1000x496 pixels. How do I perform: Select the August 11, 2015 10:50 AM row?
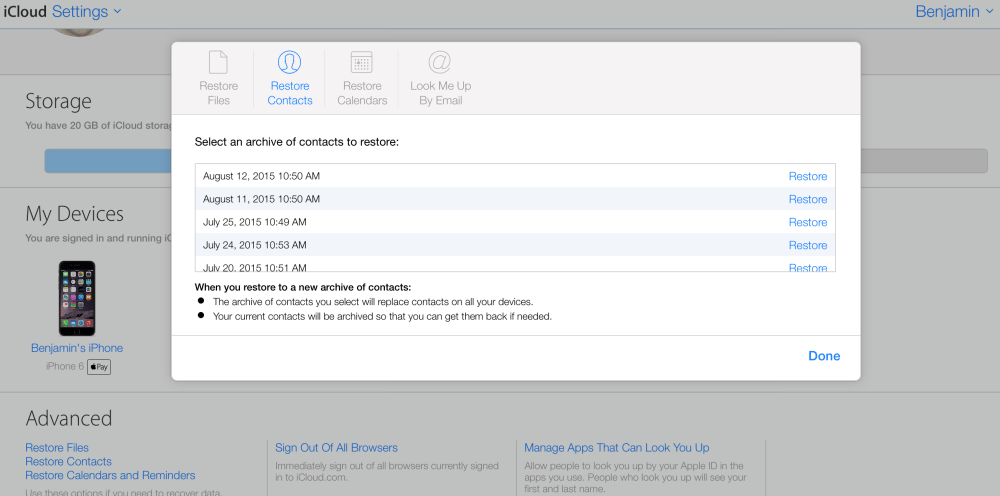pyautogui.click(x=515, y=198)
